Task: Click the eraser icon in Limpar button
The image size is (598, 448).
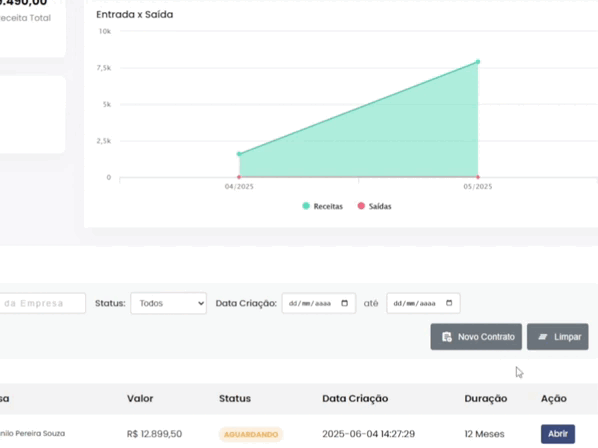Action: coord(543,337)
